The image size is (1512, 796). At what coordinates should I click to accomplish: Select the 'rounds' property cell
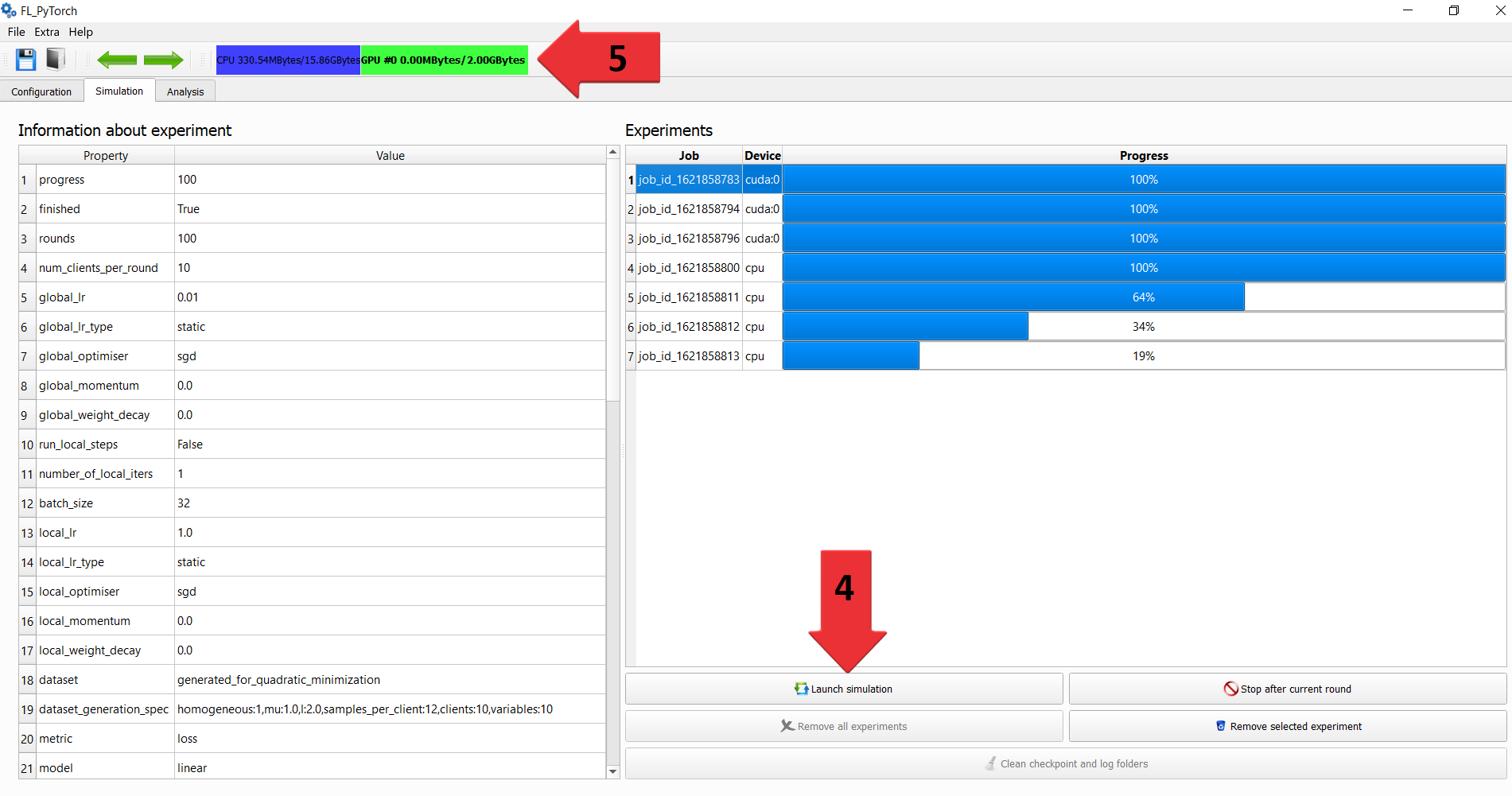click(105, 239)
